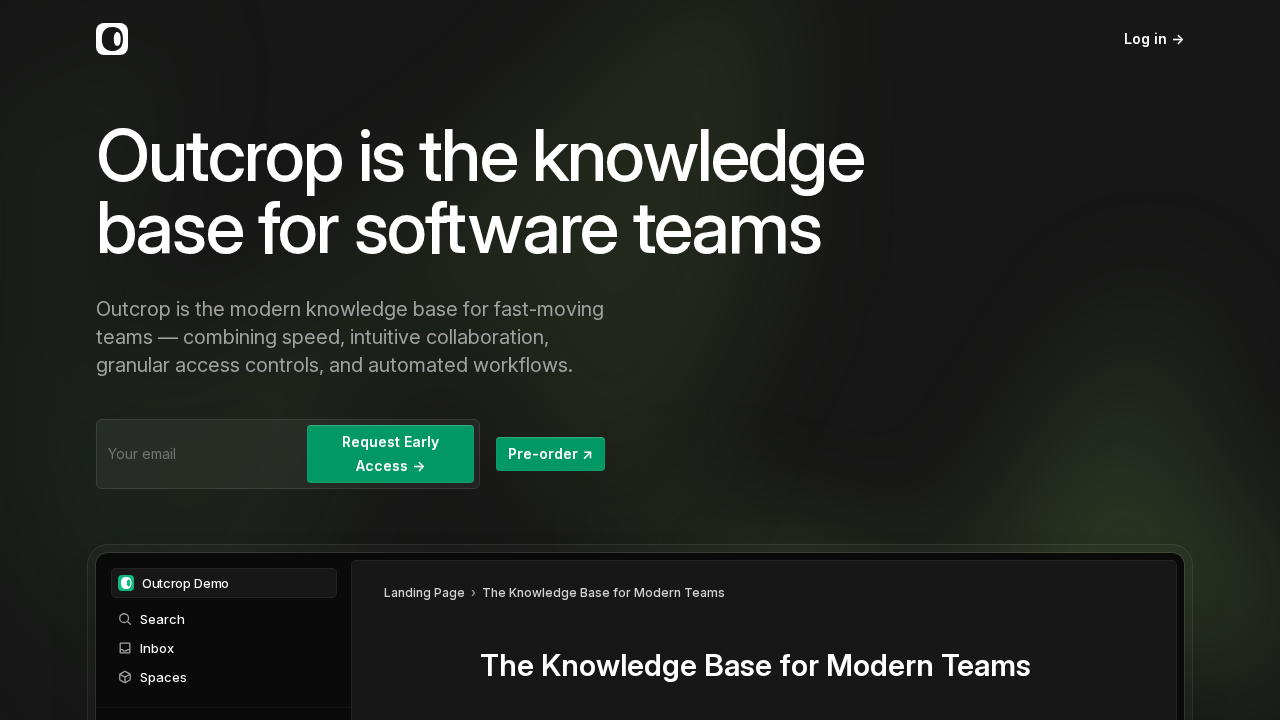
Task: Open the Inbox sidebar item
Action: [x=157, y=648]
